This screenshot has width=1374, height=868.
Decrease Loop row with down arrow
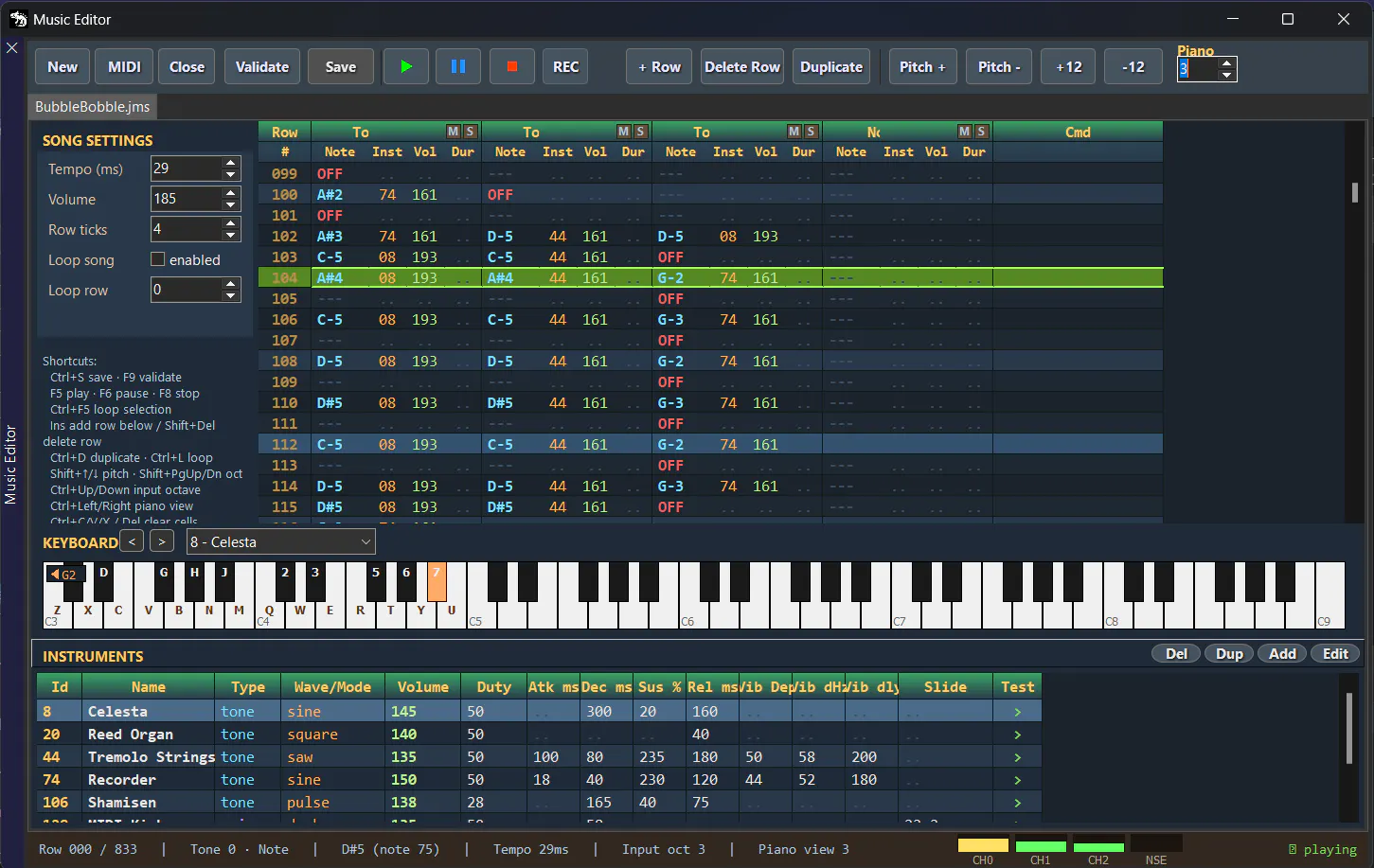tap(231, 296)
